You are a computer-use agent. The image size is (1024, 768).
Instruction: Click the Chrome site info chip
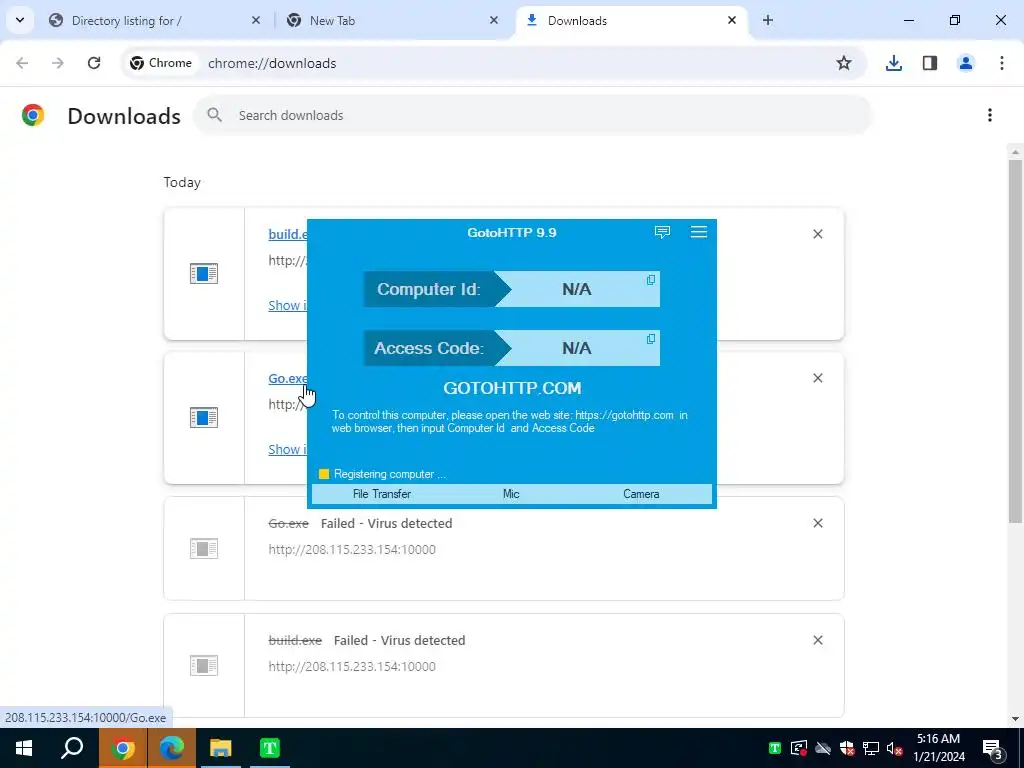pyautogui.click(x=161, y=63)
